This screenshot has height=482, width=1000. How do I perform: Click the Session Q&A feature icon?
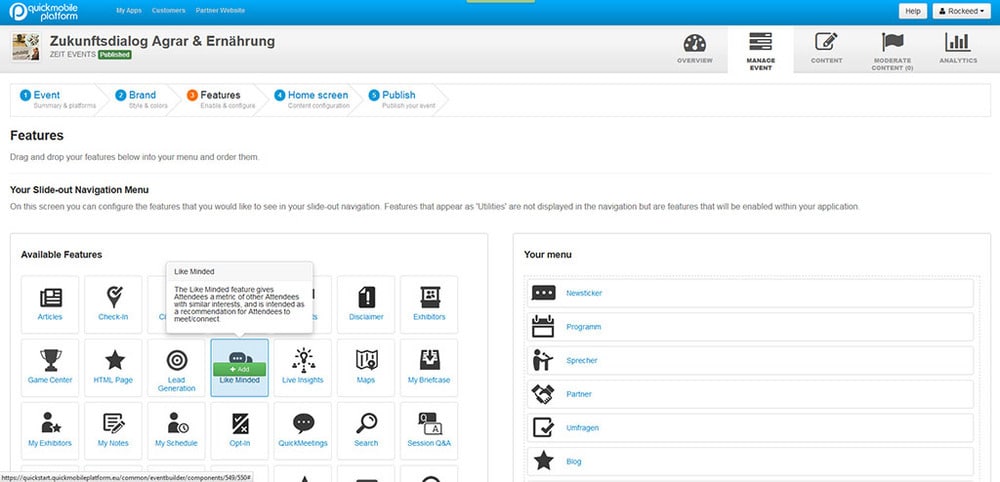pyautogui.click(x=429, y=423)
